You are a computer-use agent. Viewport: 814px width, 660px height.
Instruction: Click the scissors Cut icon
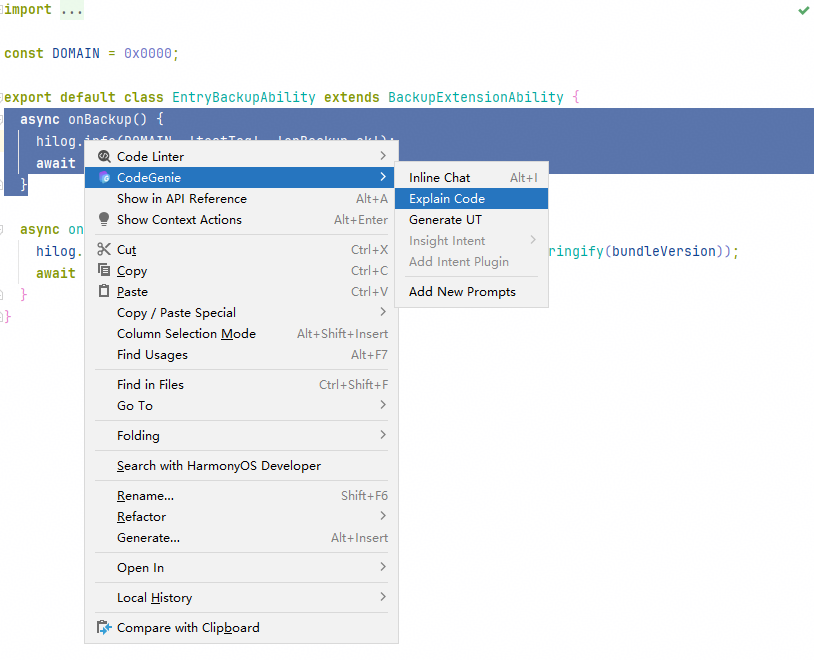[104, 250]
